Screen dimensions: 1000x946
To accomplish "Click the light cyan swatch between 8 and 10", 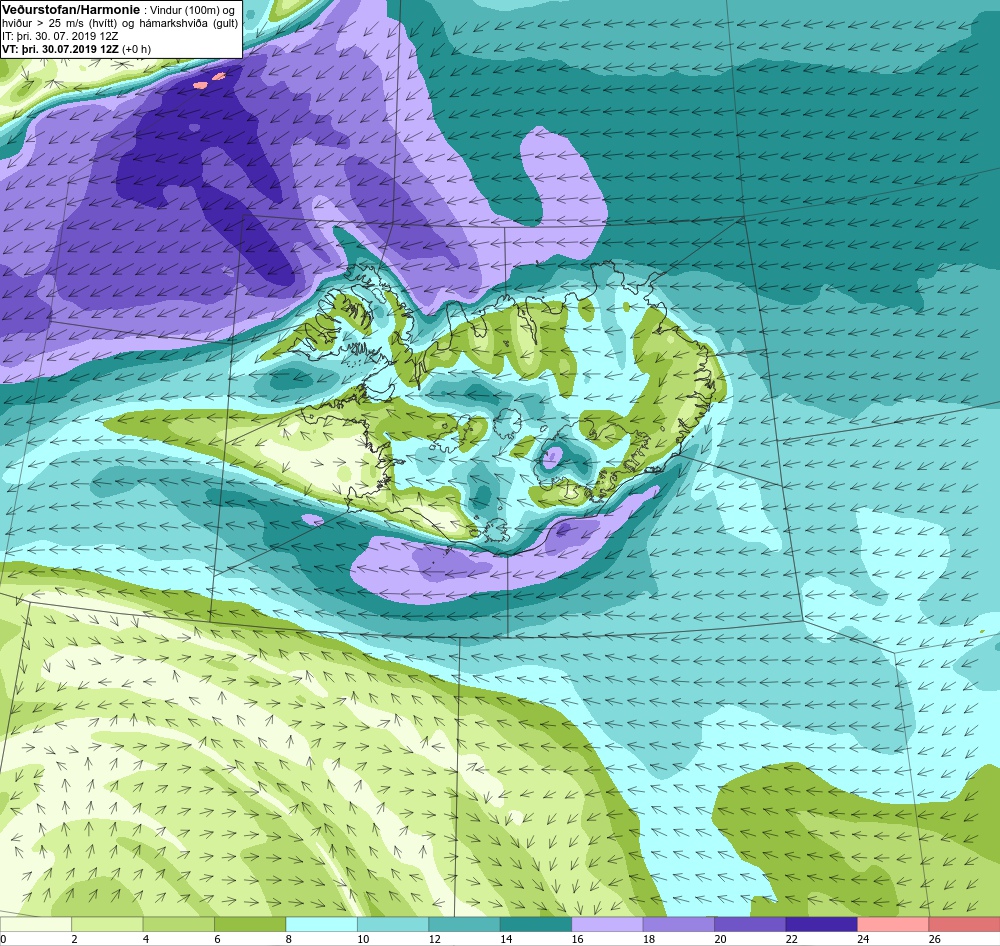I will coord(321,924).
